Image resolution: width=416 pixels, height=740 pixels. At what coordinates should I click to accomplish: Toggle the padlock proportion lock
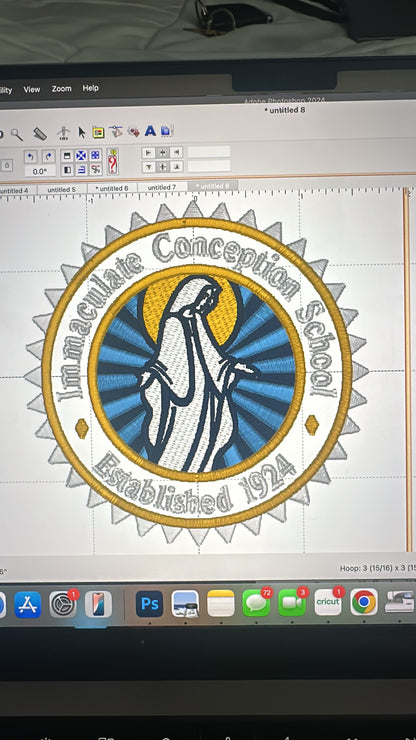7,166
